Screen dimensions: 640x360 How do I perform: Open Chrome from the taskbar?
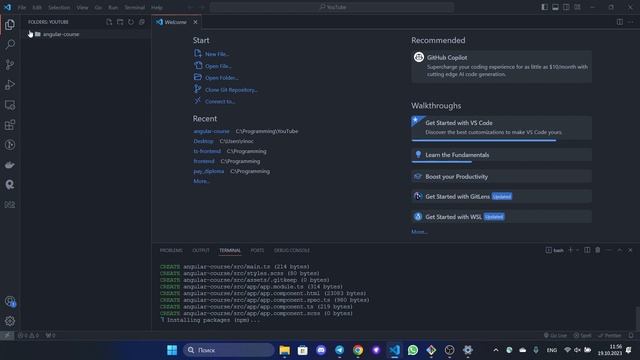tap(358, 350)
